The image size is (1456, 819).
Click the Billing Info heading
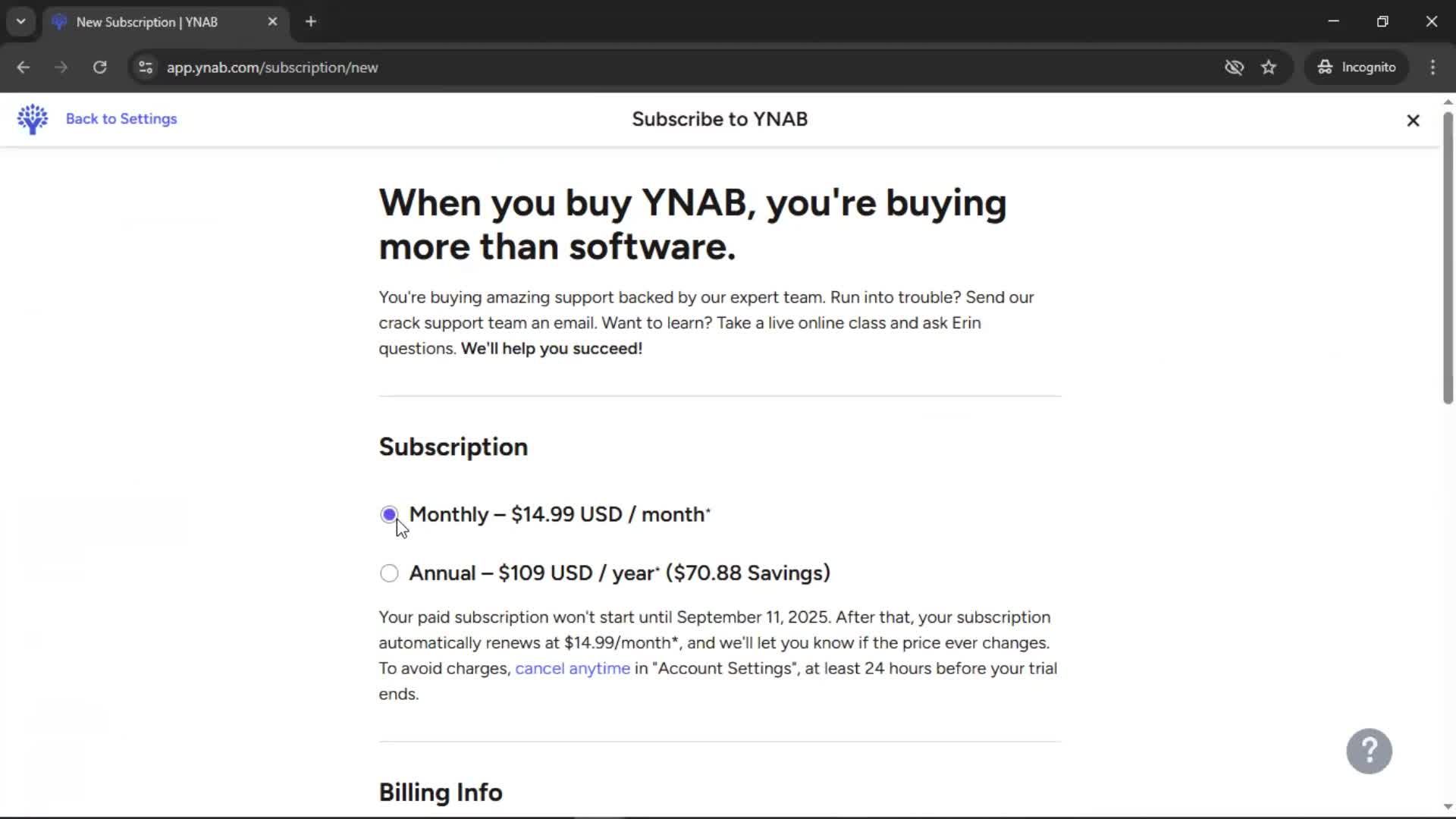[441, 792]
